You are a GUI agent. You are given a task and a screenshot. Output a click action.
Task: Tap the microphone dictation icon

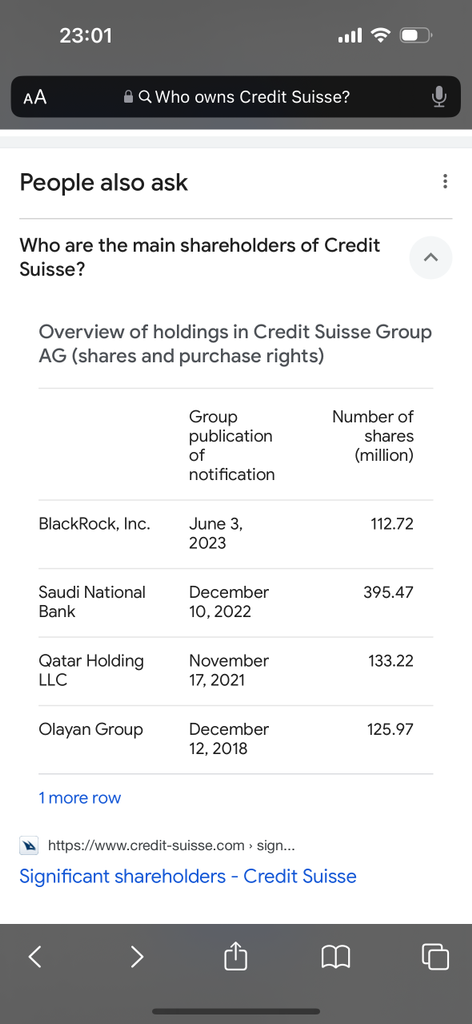pos(439,97)
